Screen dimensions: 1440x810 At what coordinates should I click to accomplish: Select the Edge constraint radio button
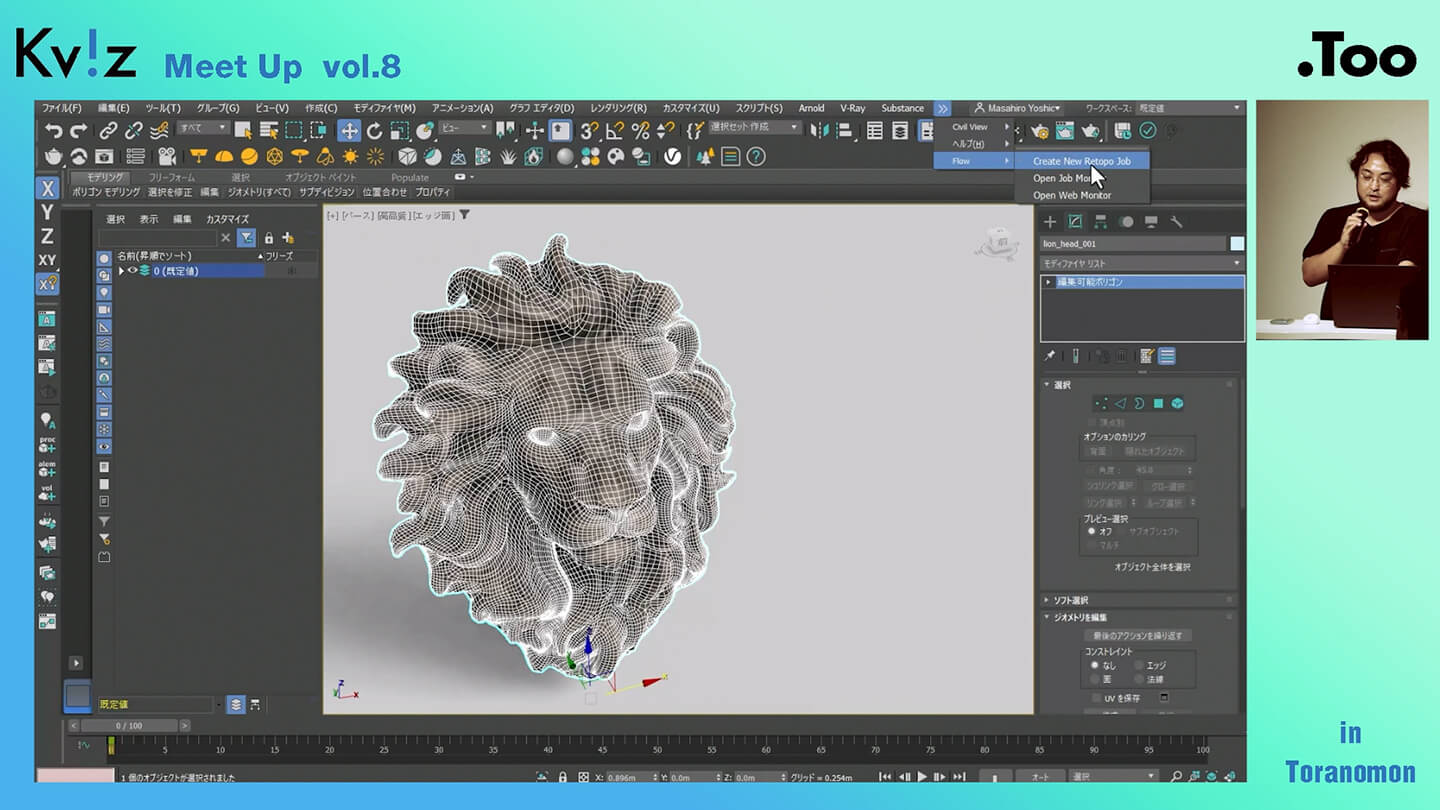coord(1139,665)
